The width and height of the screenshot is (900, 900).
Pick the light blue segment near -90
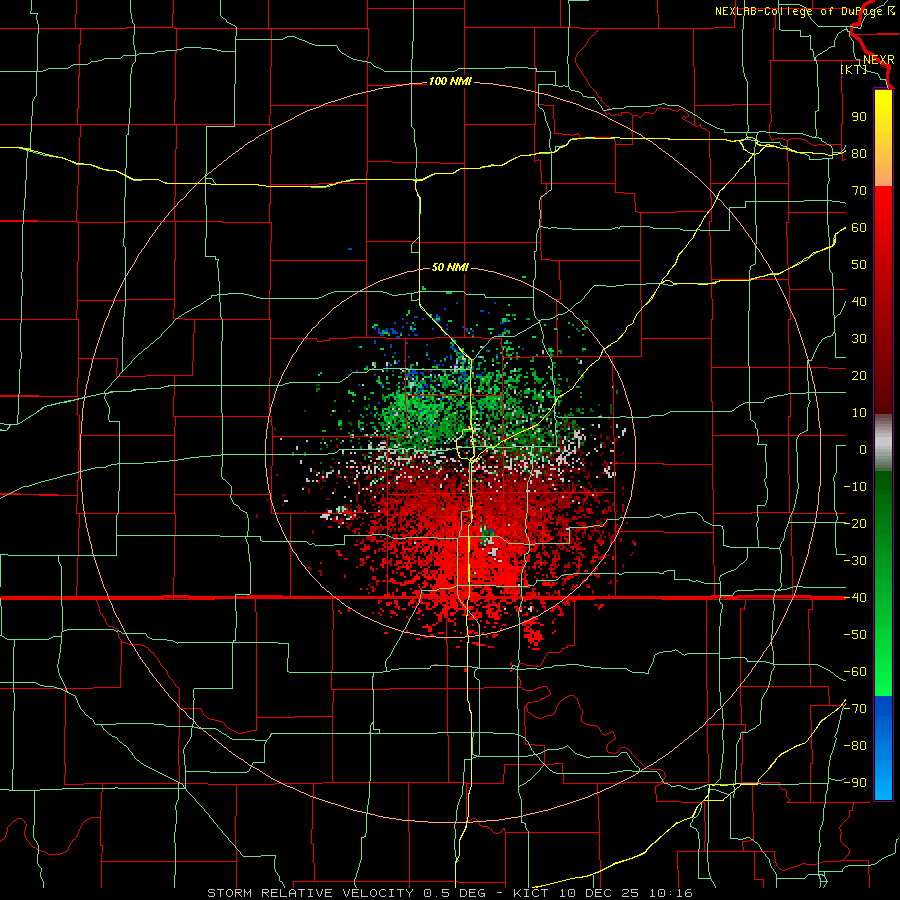[x=883, y=781]
